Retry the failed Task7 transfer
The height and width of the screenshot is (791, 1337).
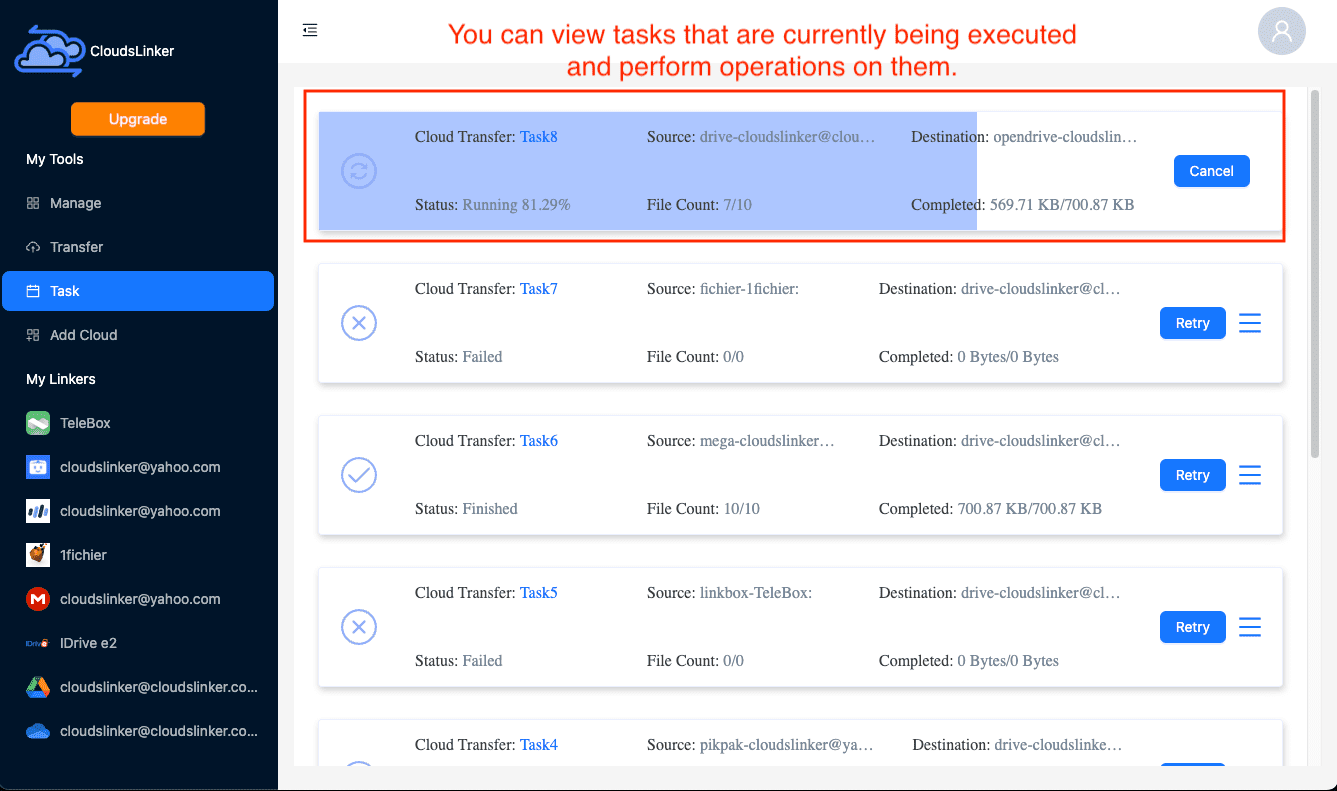(x=1193, y=323)
